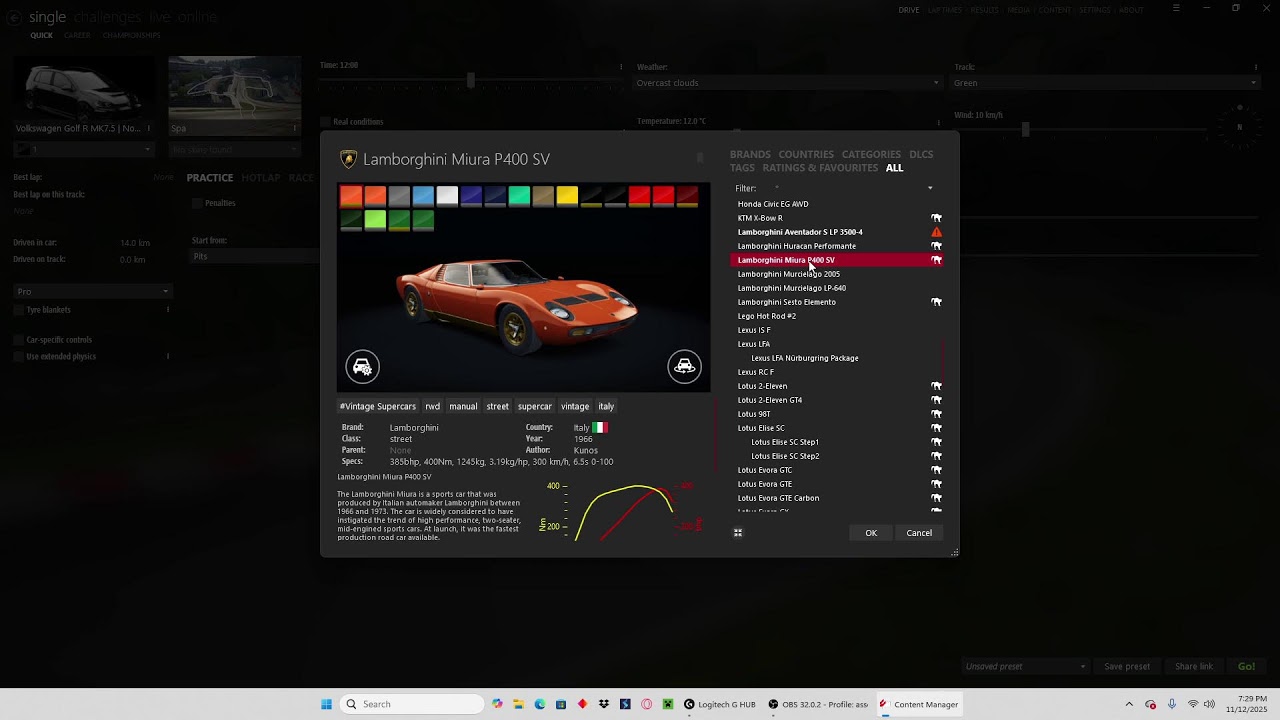The height and width of the screenshot is (720, 1280).
Task: Open Dropbox from taskbar
Action: [x=604, y=704]
